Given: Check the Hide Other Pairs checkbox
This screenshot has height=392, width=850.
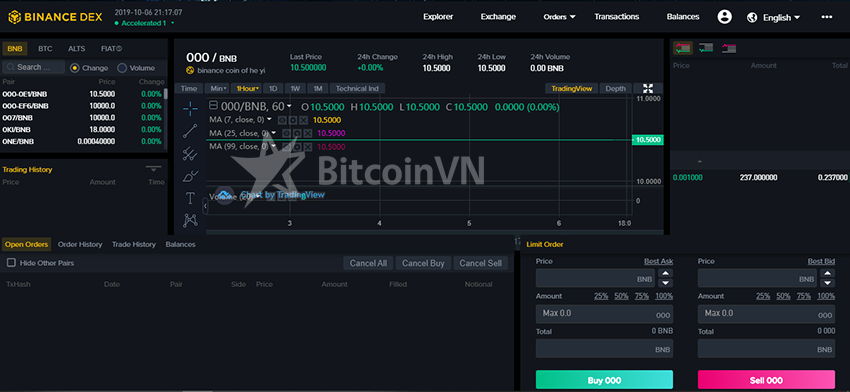Looking at the screenshot, I should 11,263.
